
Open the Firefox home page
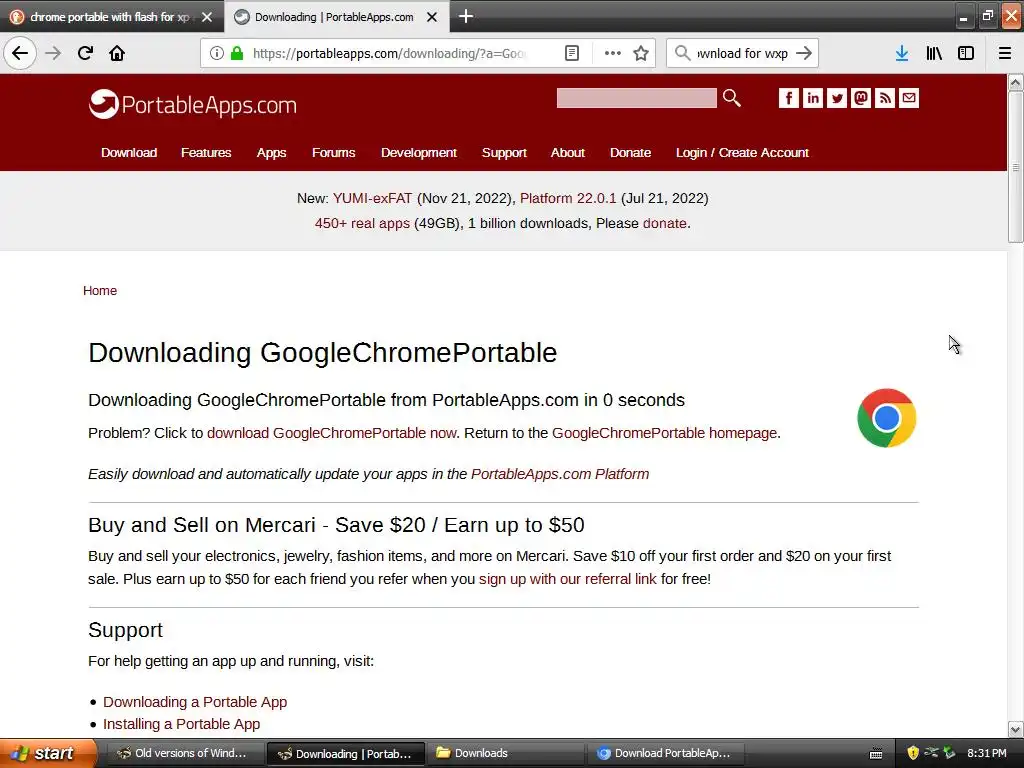(117, 53)
